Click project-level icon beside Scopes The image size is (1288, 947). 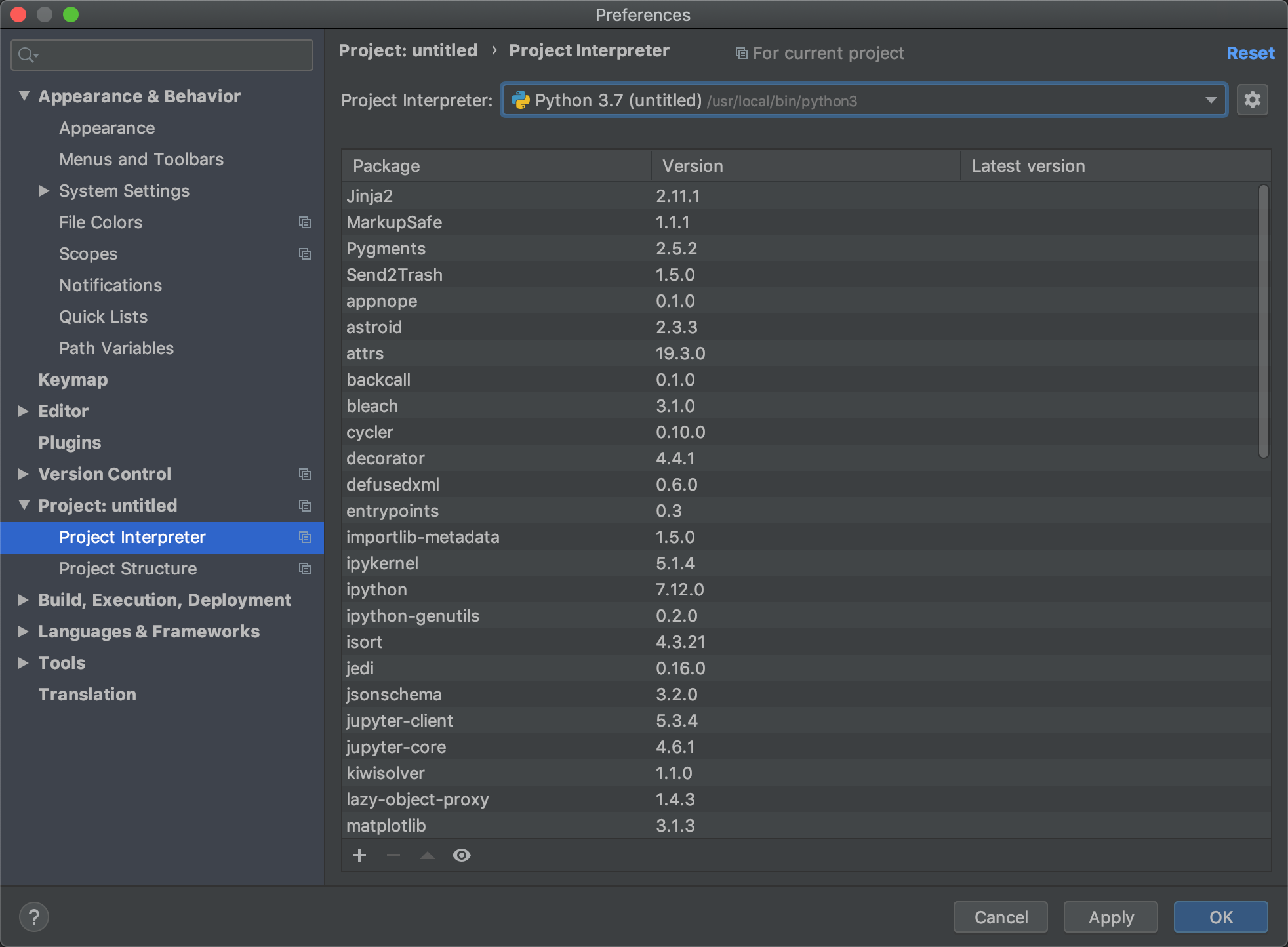pyautogui.click(x=305, y=254)
